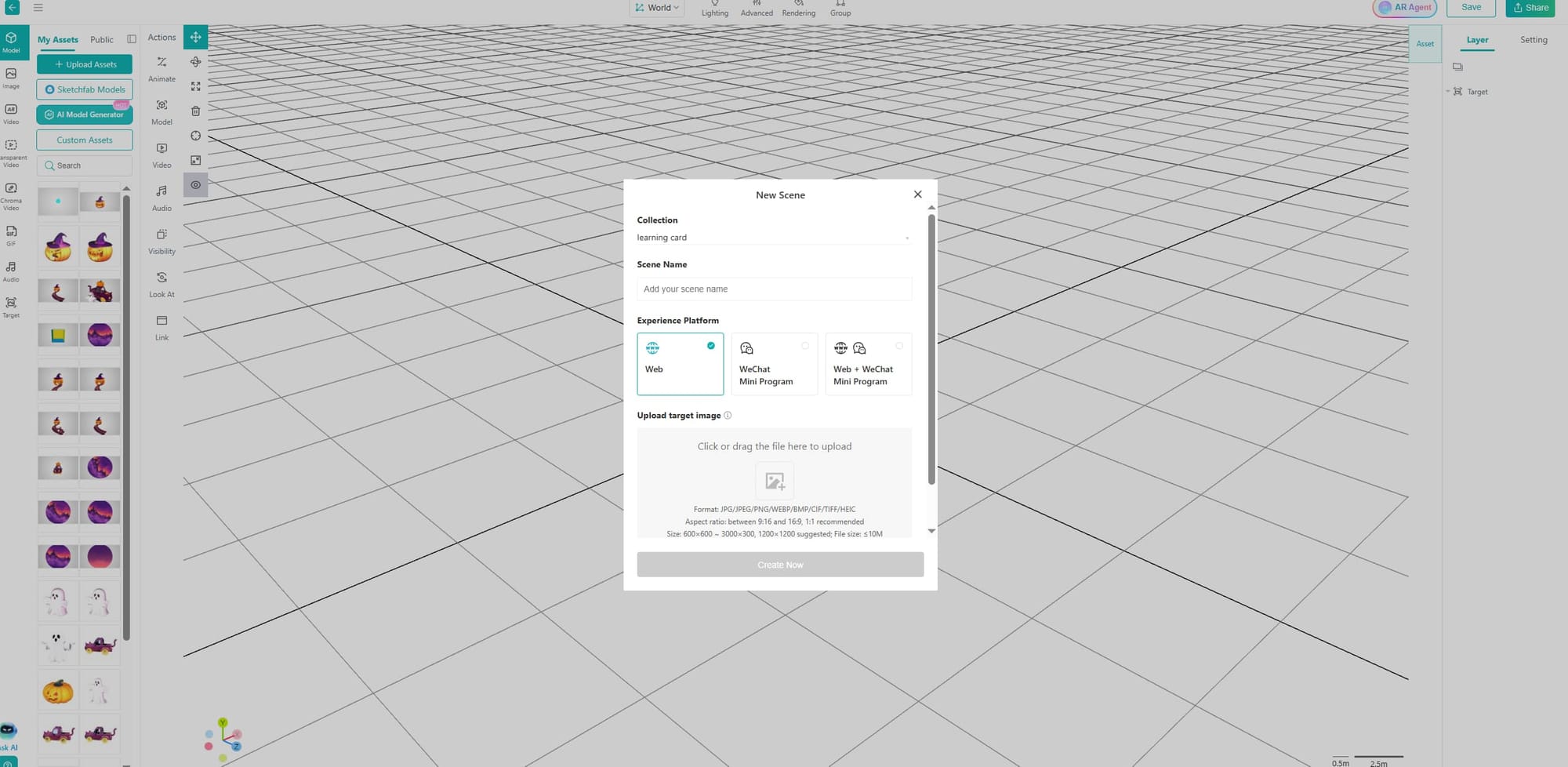
Task: Open the Setting tab
Action: [x=1534, y=39]
